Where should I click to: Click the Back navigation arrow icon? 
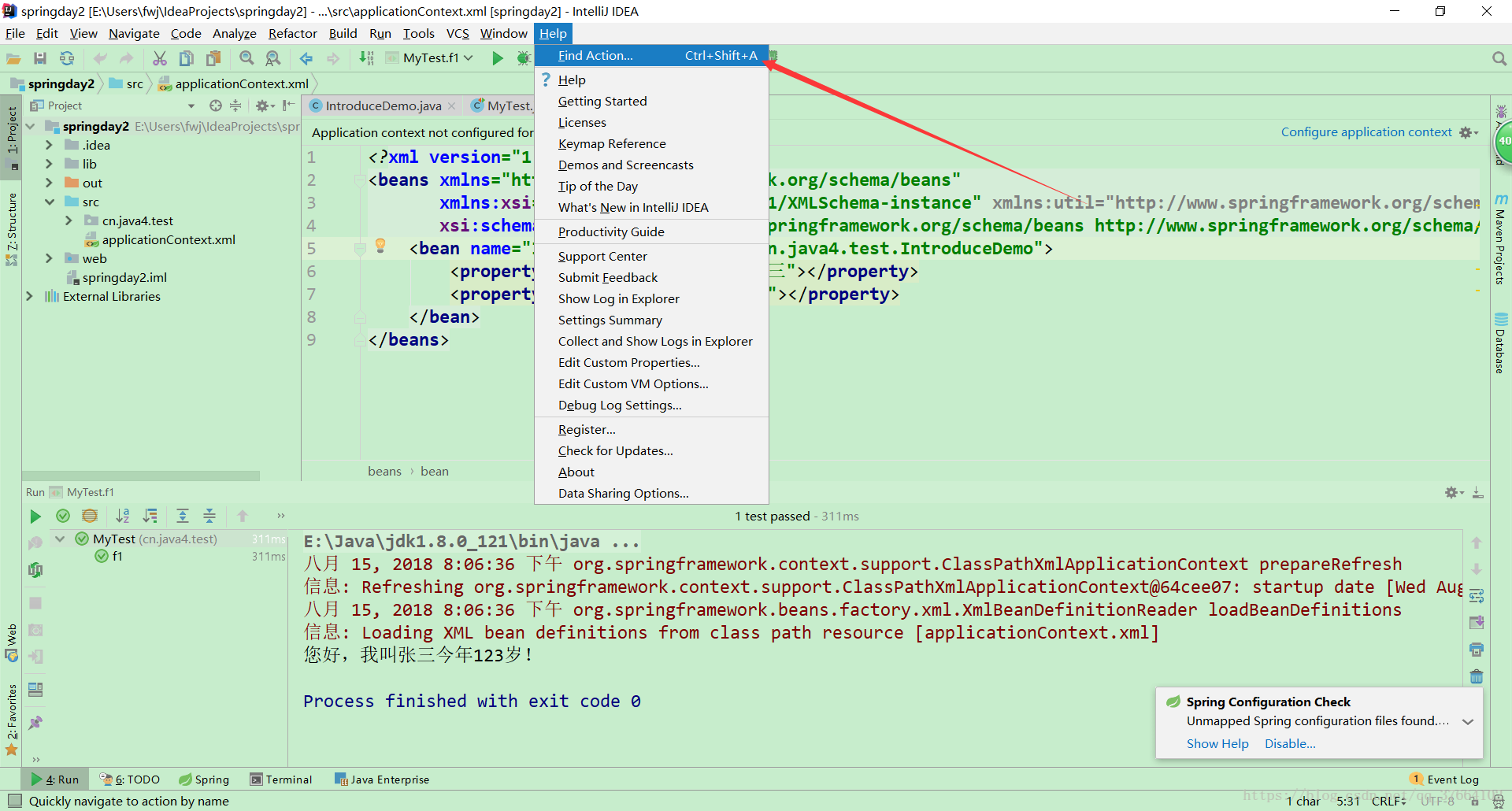pos(306,58)
